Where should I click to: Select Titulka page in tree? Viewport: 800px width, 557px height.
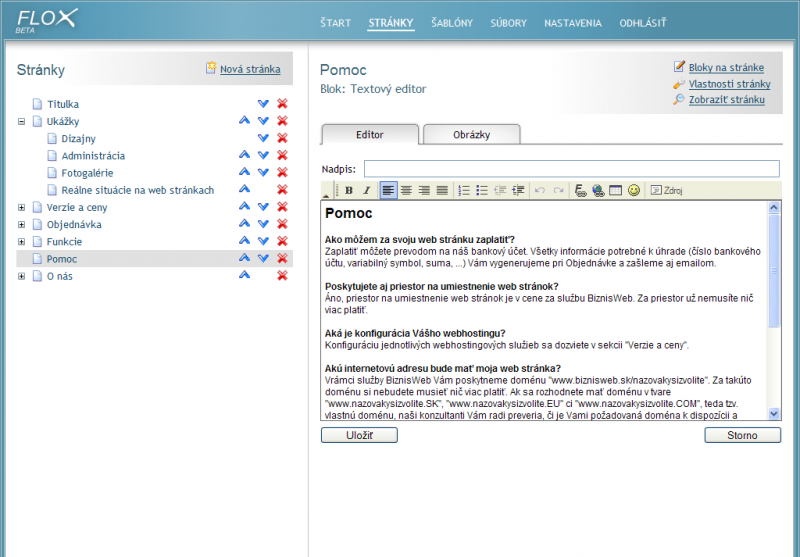63,104
